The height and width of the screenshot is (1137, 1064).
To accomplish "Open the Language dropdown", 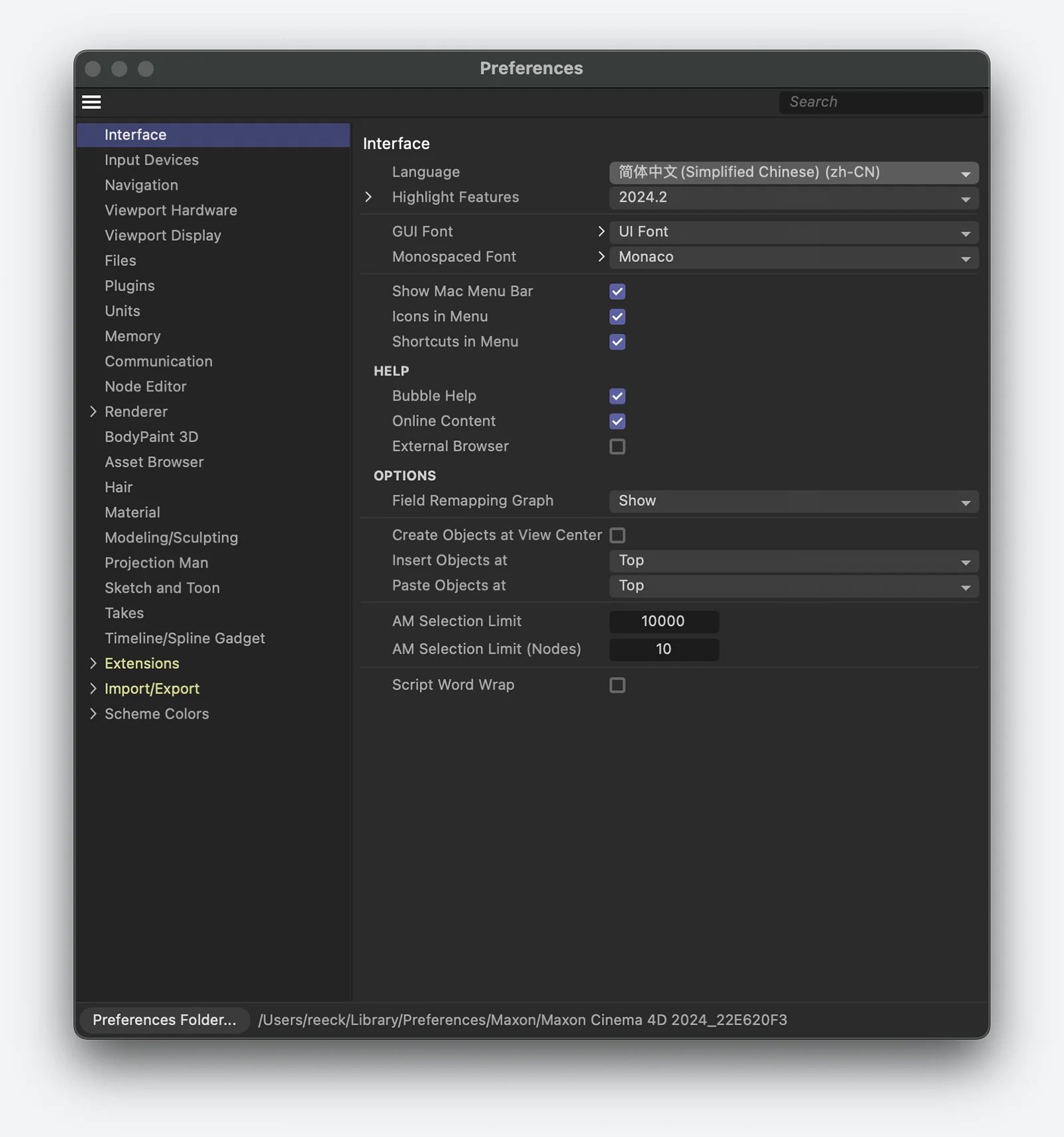I will [793, 172].
